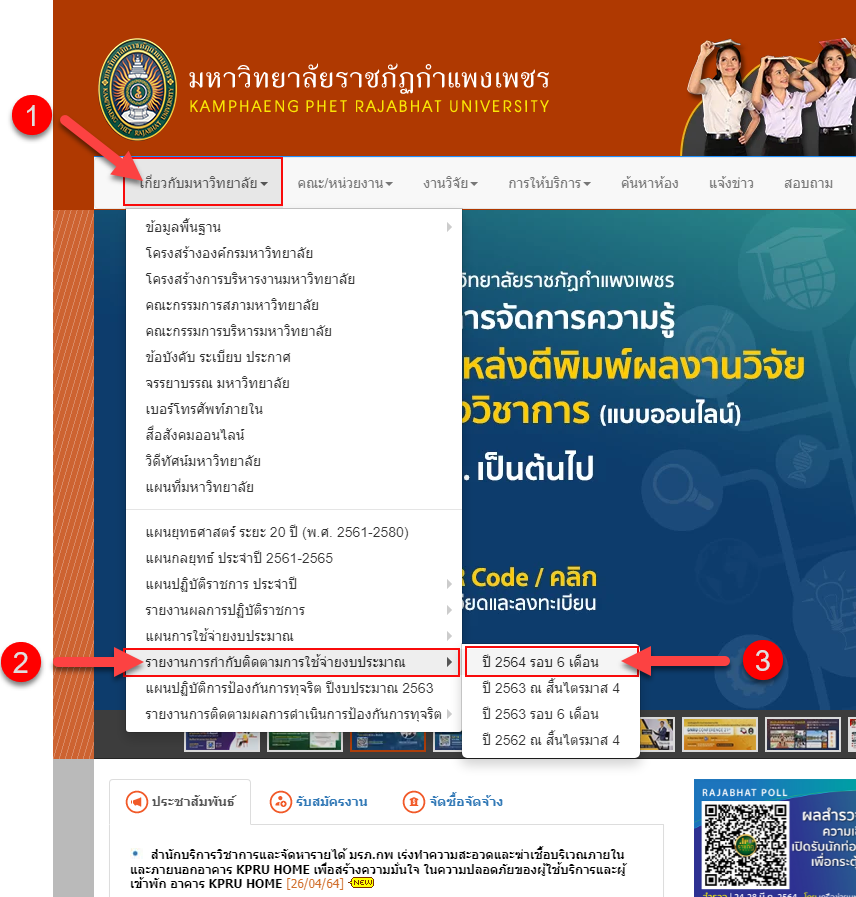Screen dimensions: 856x897
Task: Click the megaphone icon beside ประชาสัมพันธ์
Action: pos(137,801)
